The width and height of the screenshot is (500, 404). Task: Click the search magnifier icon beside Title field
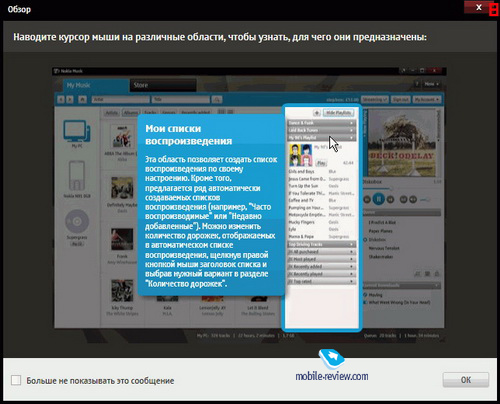(217, 99)
